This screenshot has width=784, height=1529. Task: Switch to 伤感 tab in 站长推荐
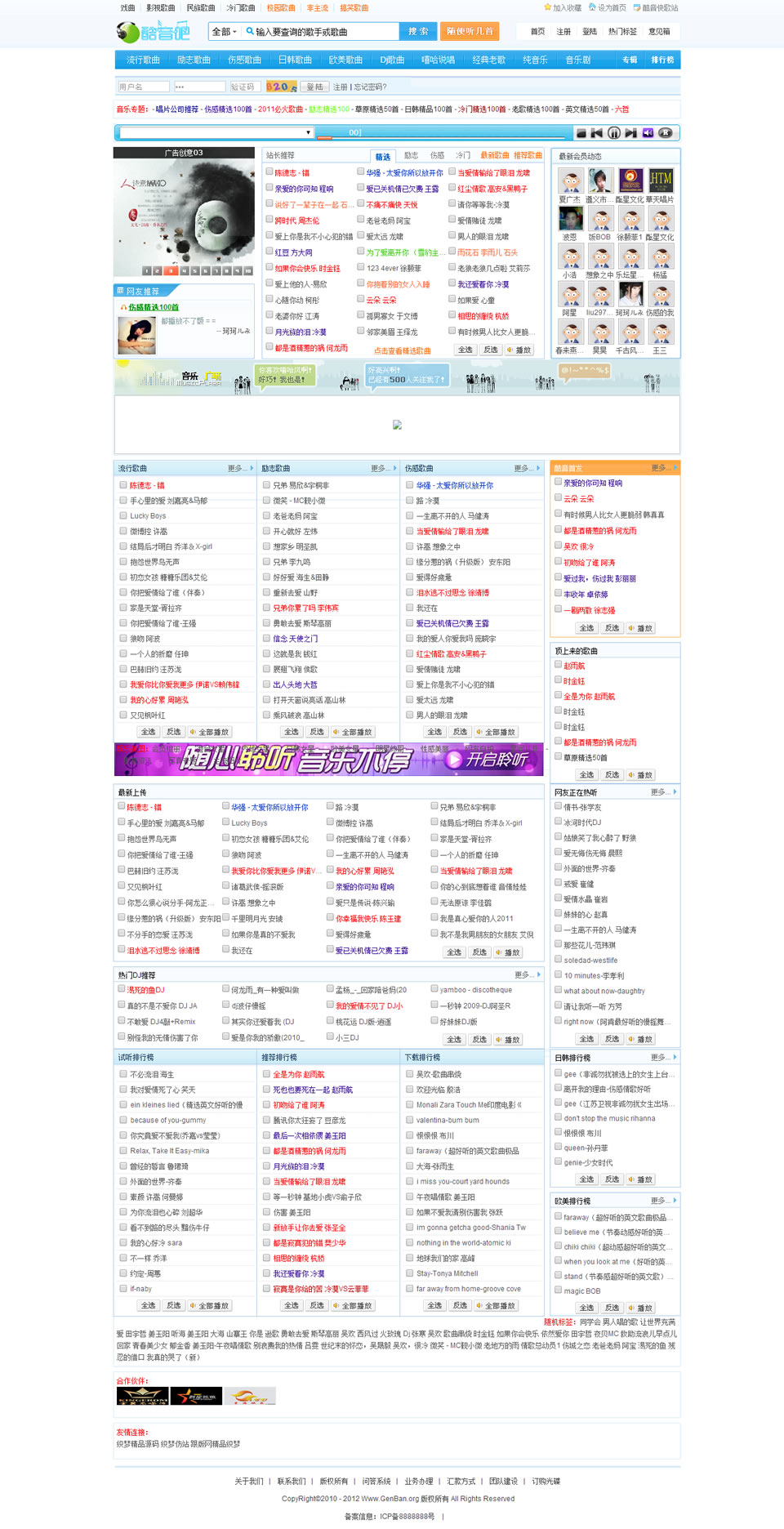(x=437, y=155)
